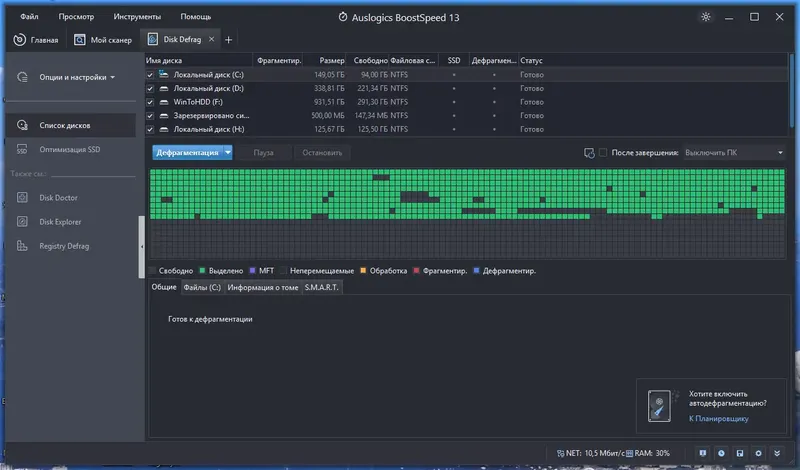
Task: Click the gear settings icon in the status bar
Action: (759, 453)
